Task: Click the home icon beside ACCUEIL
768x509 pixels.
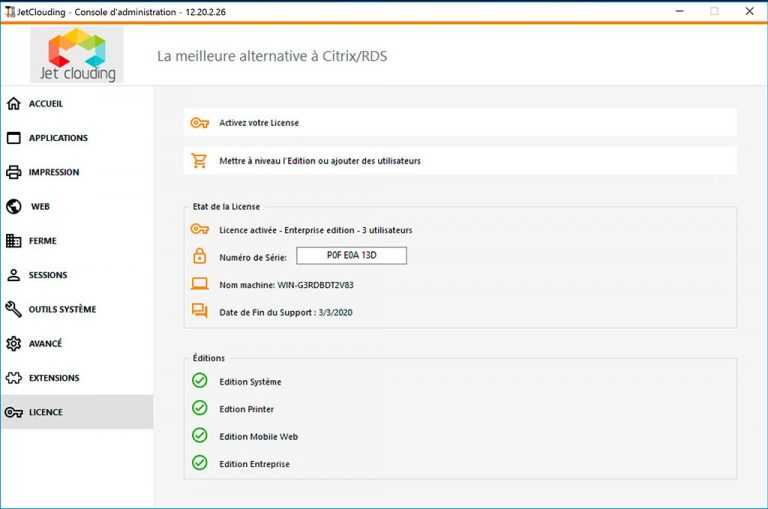Action: pos(14,103)
